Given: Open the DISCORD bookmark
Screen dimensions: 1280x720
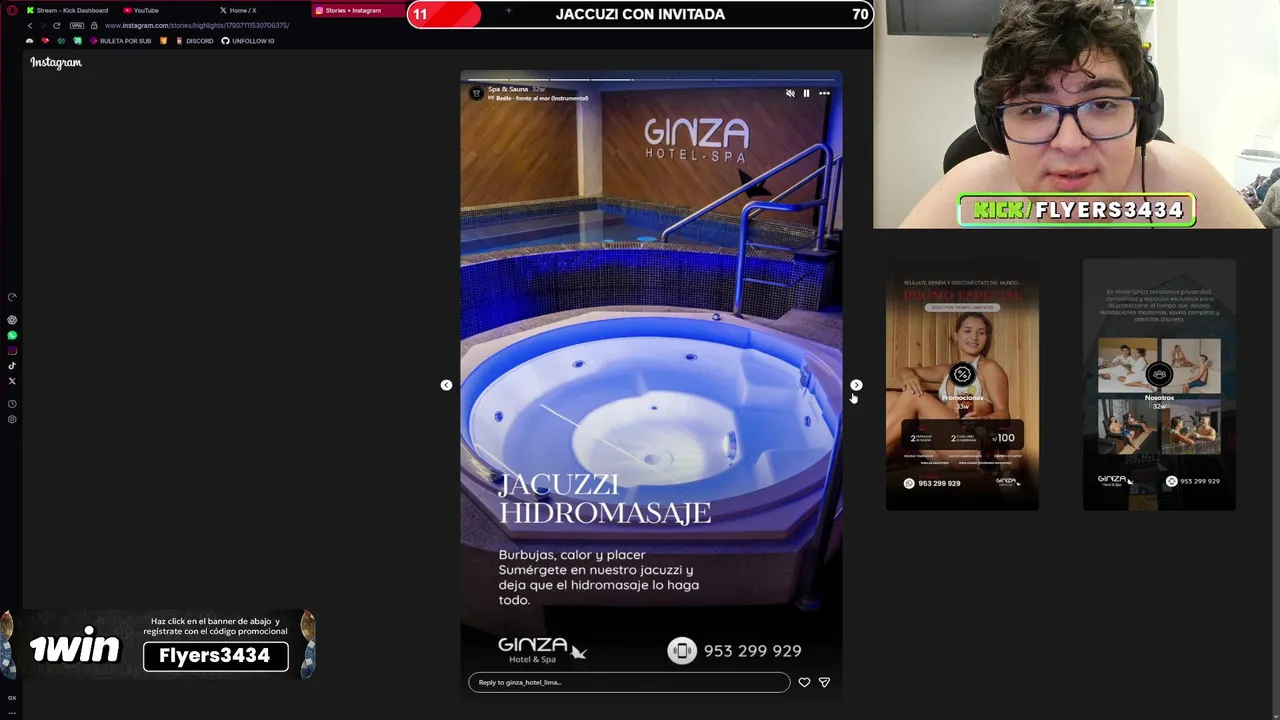Looking at the screenshot, I should (x=194, y=41).
